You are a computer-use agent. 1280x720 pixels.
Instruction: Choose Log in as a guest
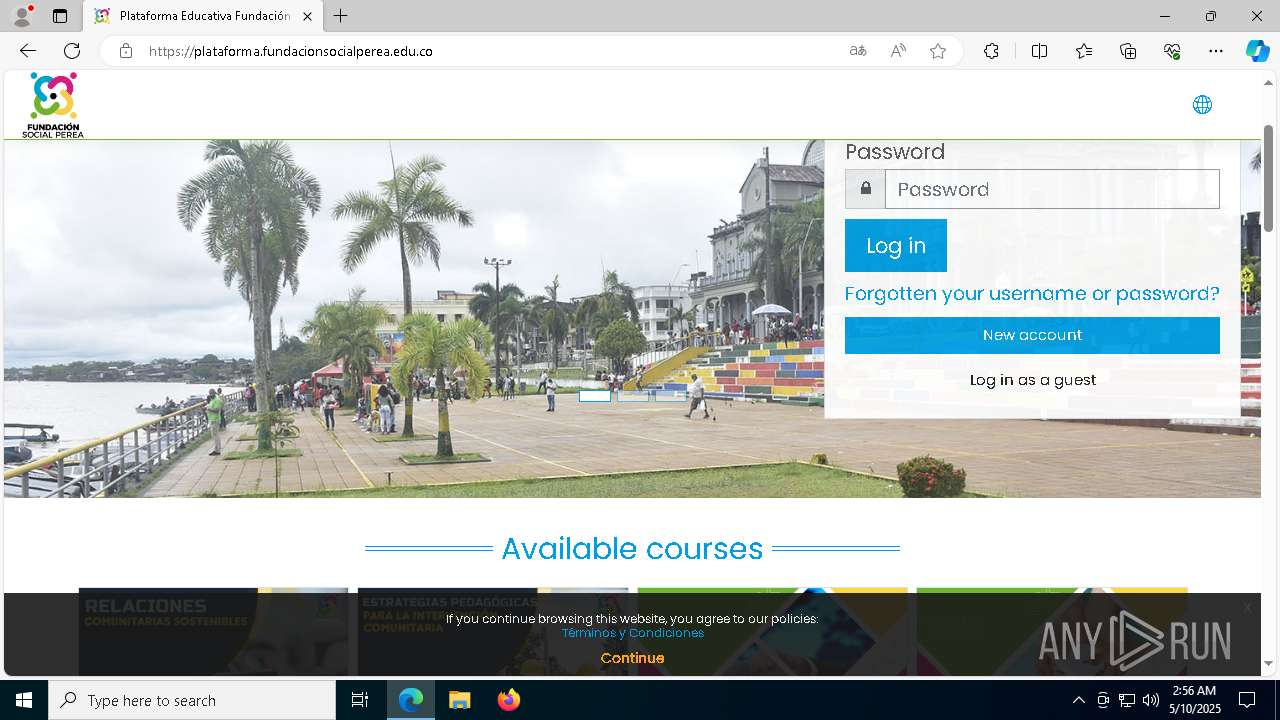point(1033,380)
